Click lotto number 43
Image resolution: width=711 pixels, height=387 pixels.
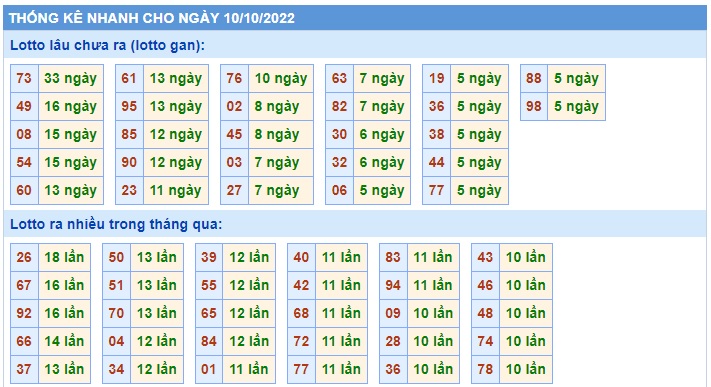click(x=485, y=258)
